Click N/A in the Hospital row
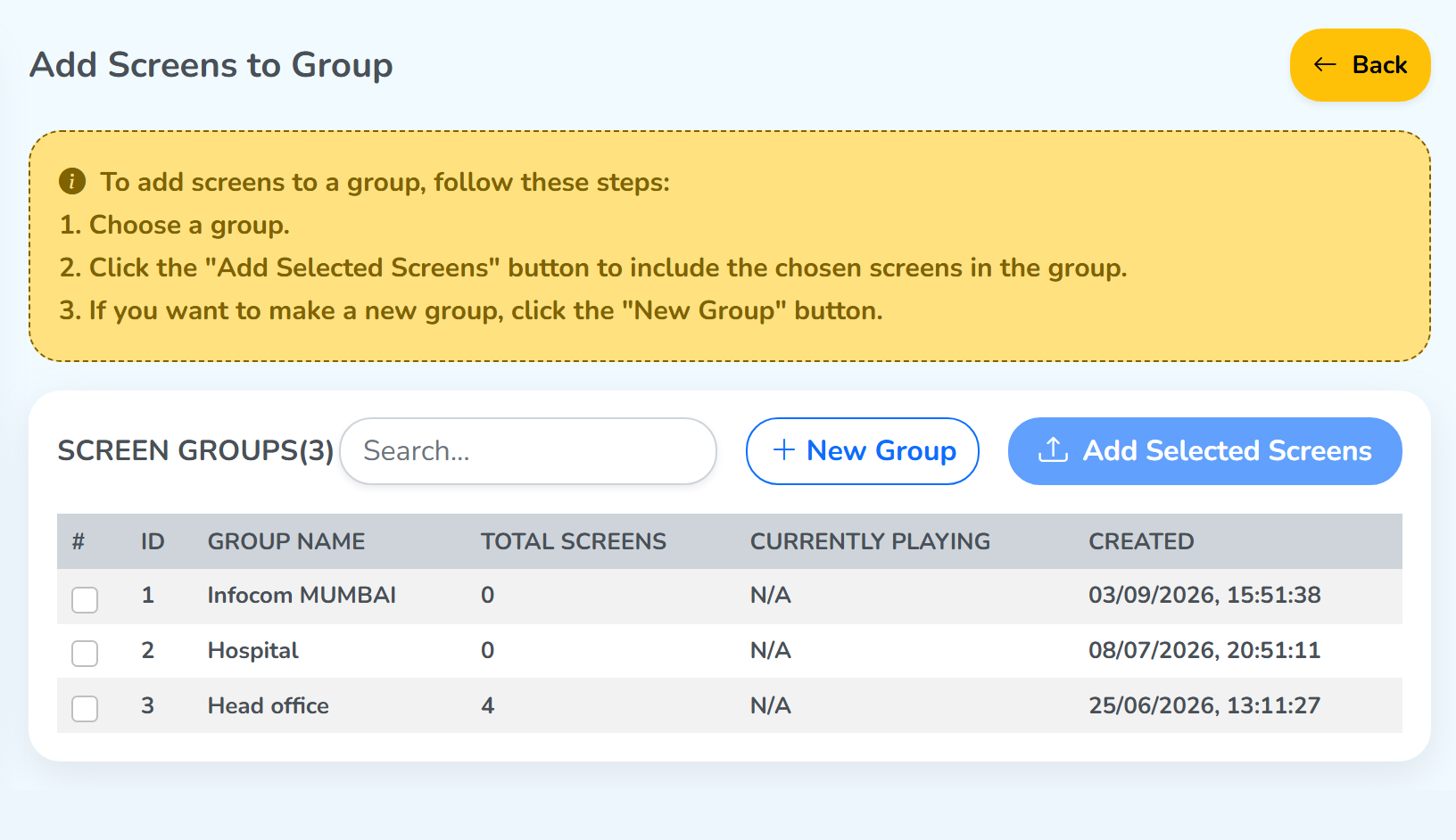 coord(771,650)
